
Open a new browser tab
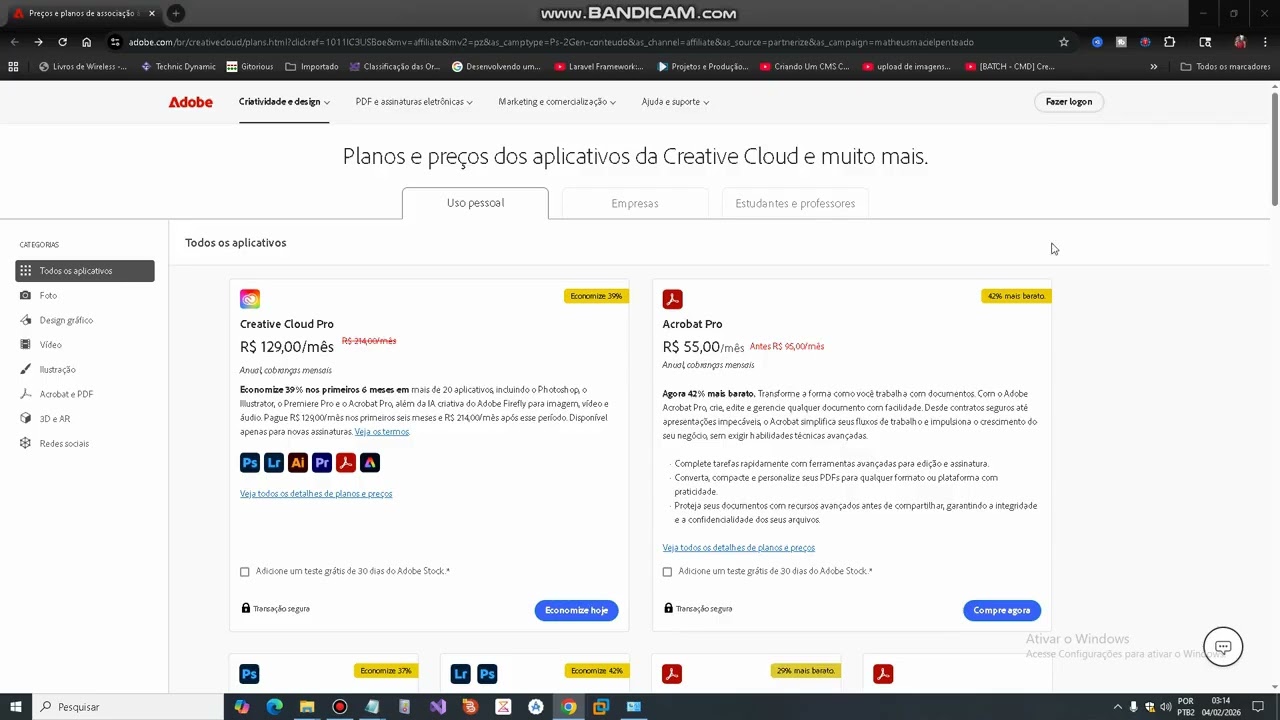(x=176, y=13)
